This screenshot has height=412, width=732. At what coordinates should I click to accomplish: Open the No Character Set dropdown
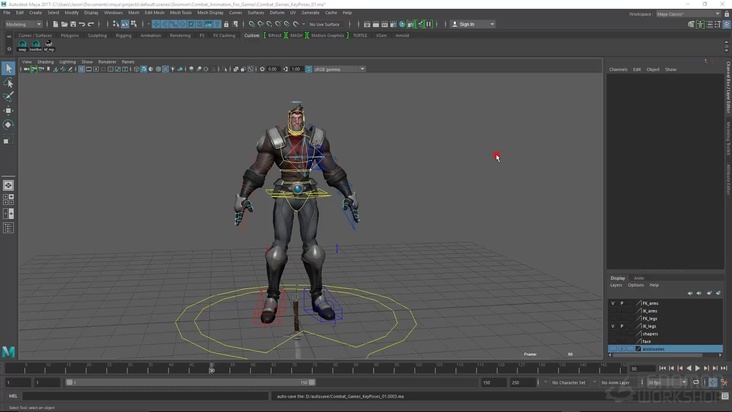pos(570,383)
